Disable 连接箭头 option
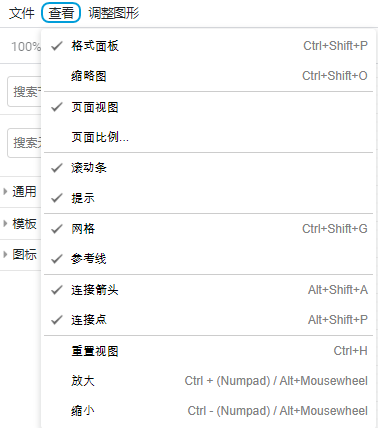This screenshot has width=378, height=428. pyautogui.click(x=208, y=290)
